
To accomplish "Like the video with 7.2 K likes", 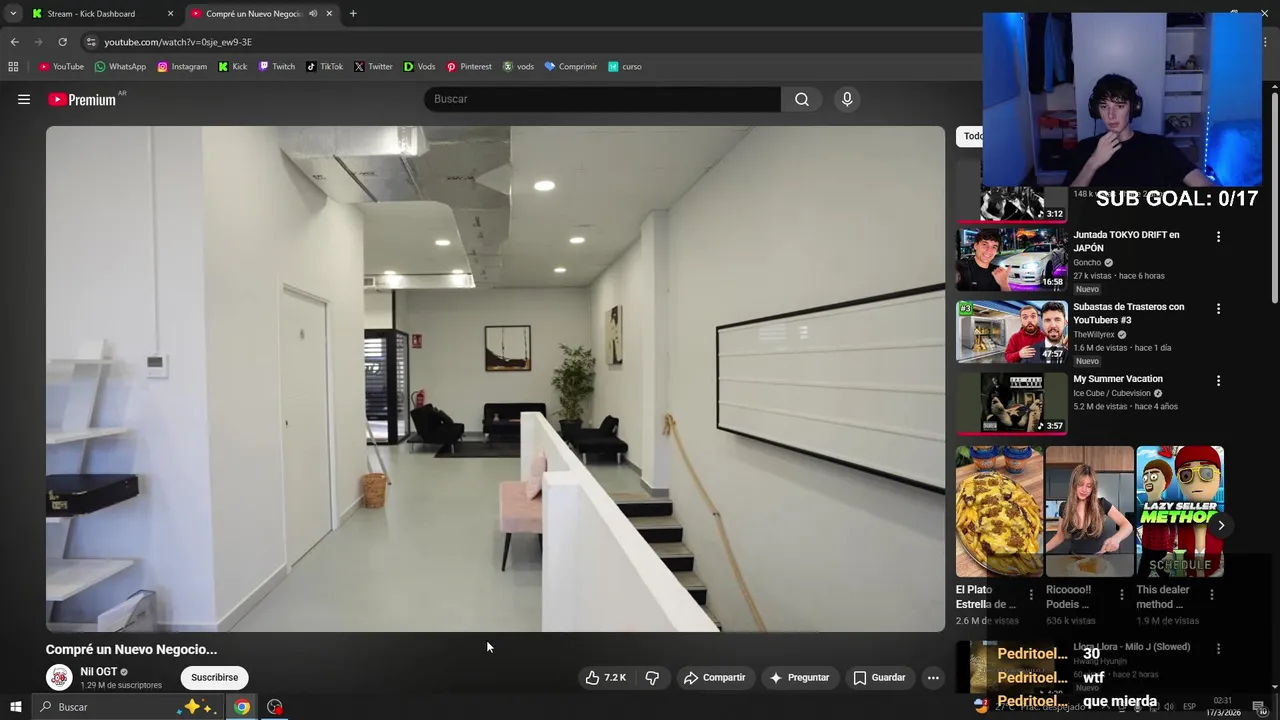I will pos(606,678).
